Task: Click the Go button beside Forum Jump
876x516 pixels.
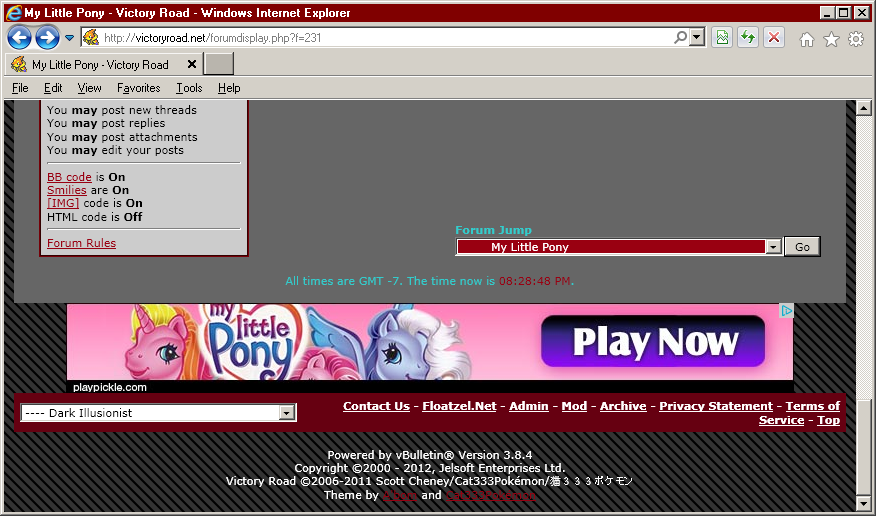Action: coord(802,247)
